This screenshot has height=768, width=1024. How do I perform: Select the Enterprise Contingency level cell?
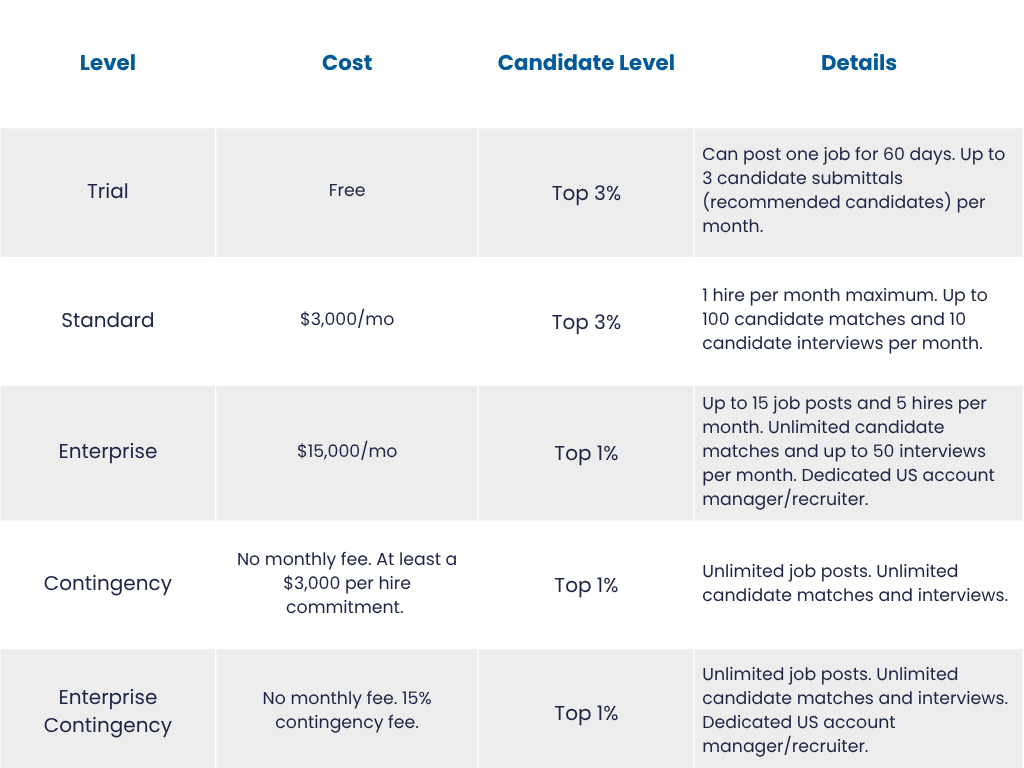pyautogui.click(x=108, y=711)
